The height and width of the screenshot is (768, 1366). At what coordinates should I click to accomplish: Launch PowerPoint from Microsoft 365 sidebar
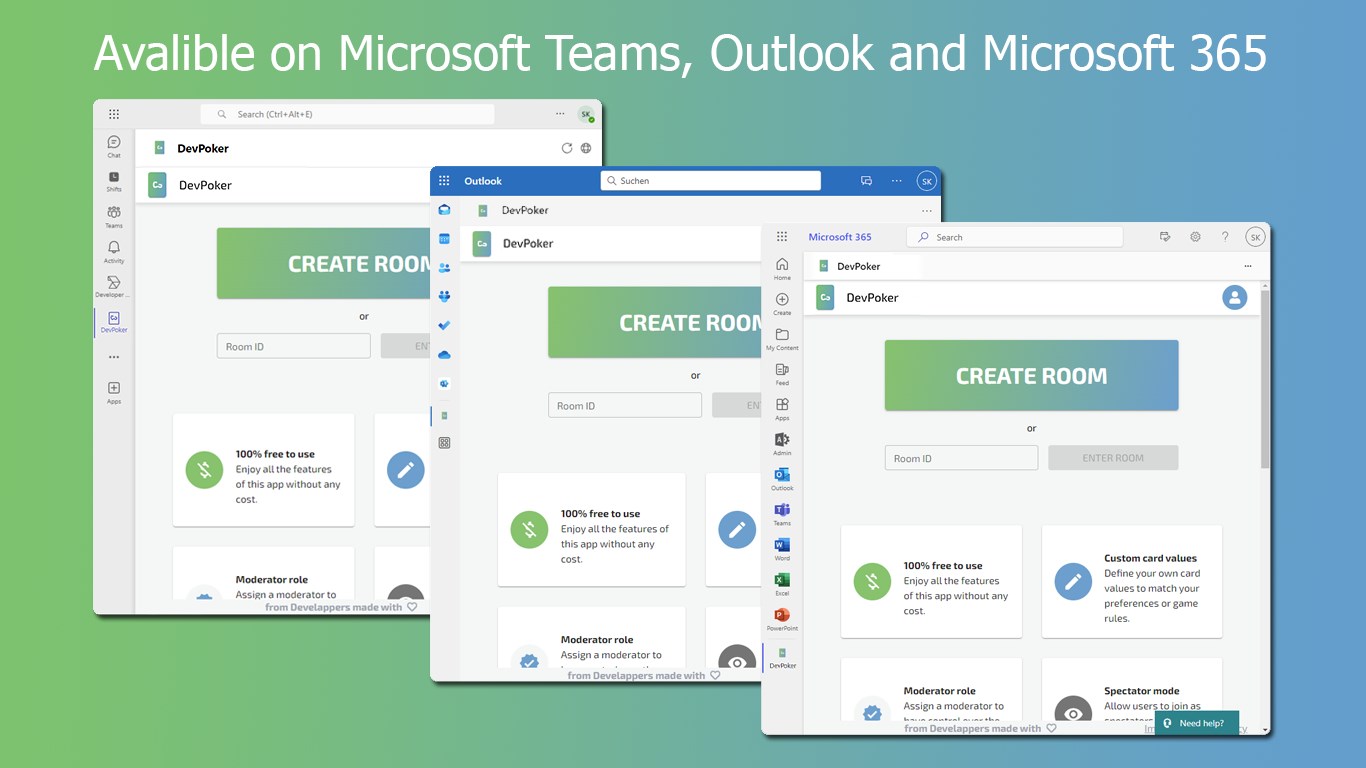(x=782, y=619)
